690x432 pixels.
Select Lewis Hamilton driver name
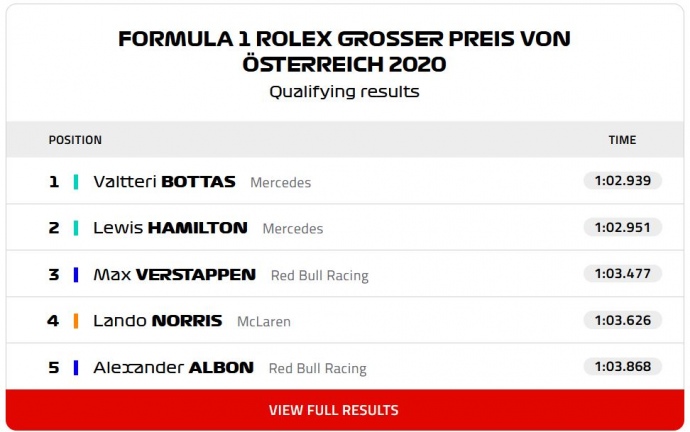(x=170, y=228)
